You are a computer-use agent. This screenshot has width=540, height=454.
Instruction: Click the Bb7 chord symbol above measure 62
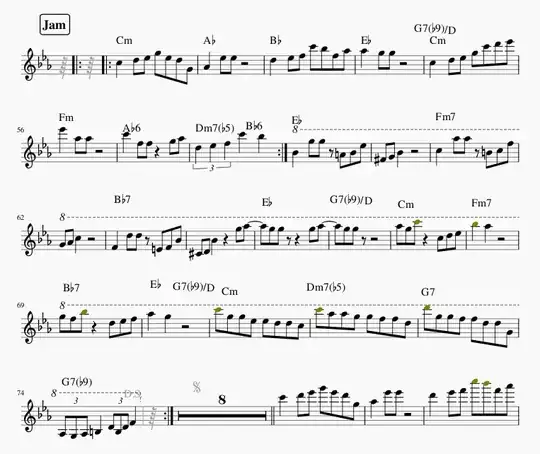[x=122, y=199]
